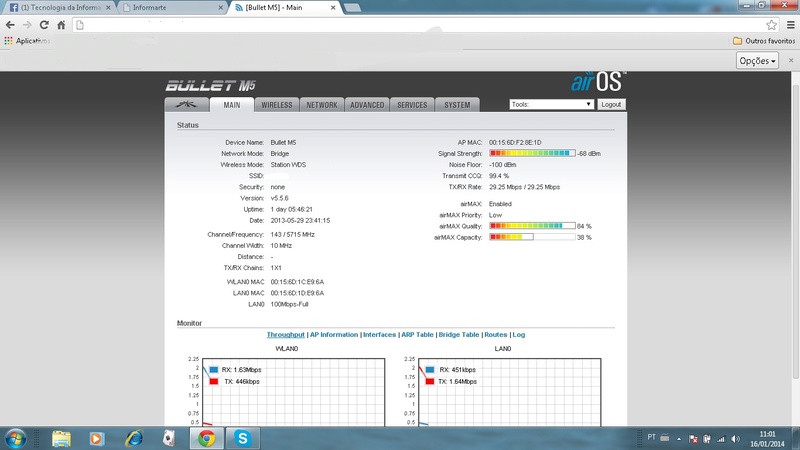This screenshot has width=800, height=450.
Task: Open the Throughput monitor link
Action: [x=285, y=335]
